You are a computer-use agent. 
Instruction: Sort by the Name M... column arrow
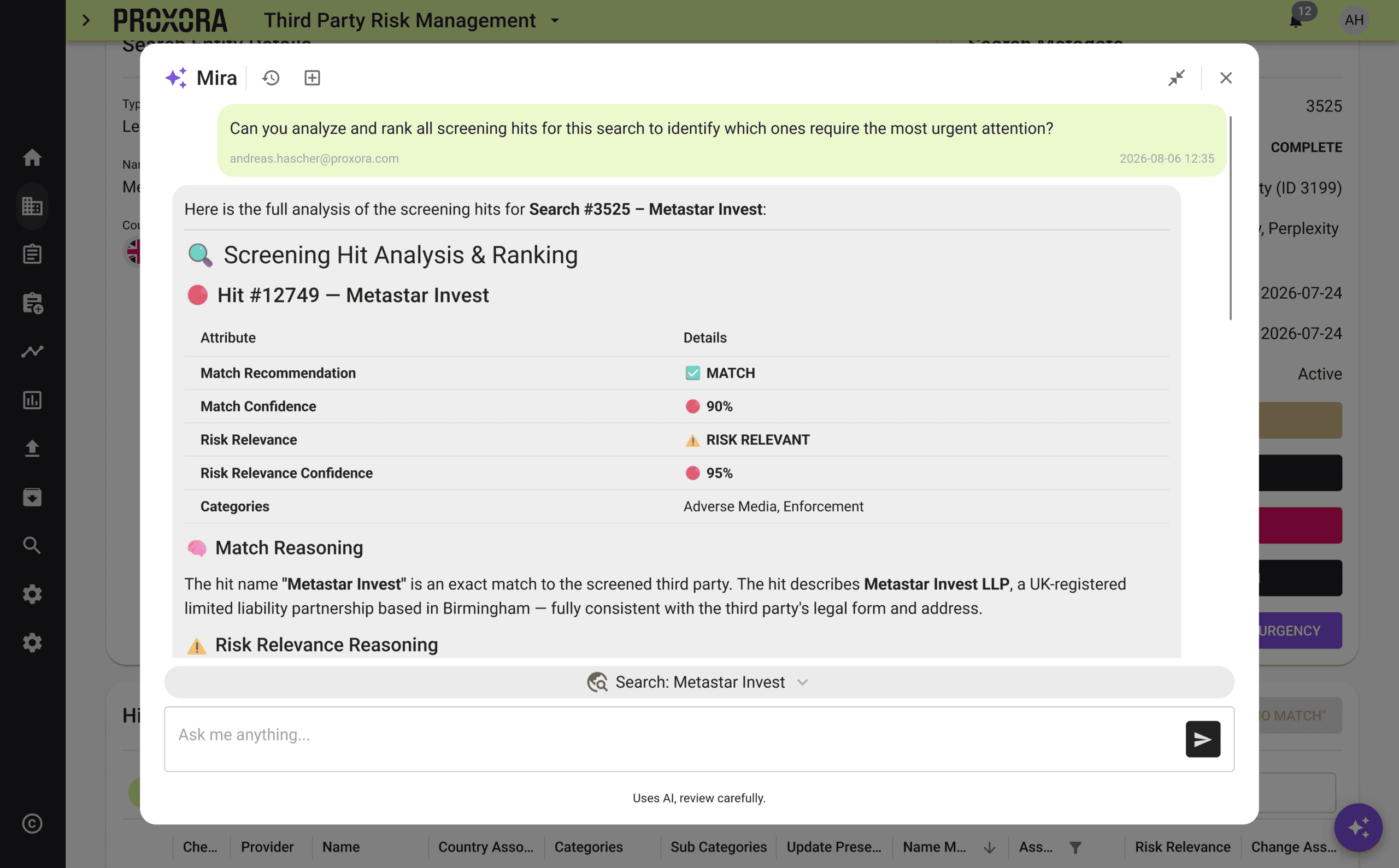click(x=989, y=847)
